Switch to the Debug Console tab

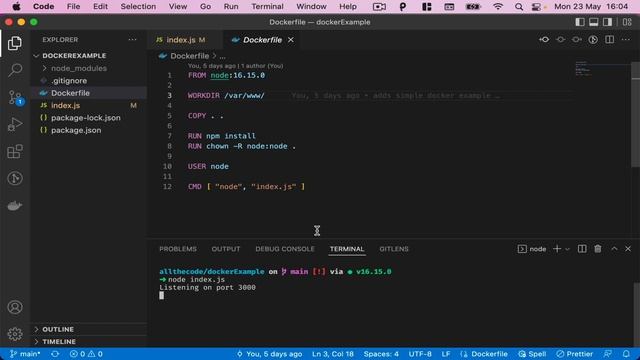tap(285, 249)
